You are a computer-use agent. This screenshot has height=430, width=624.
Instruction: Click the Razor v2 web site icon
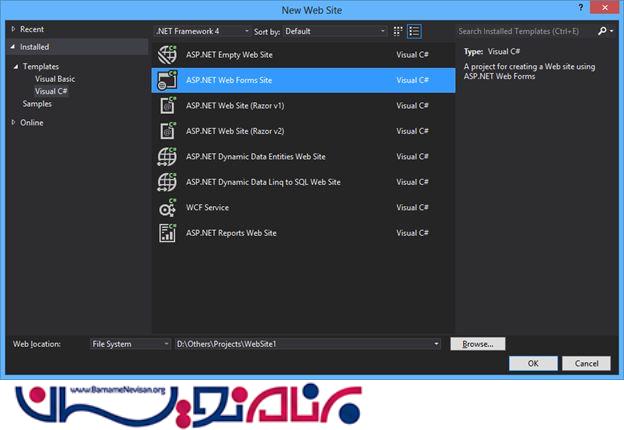(x=167, y=131)
